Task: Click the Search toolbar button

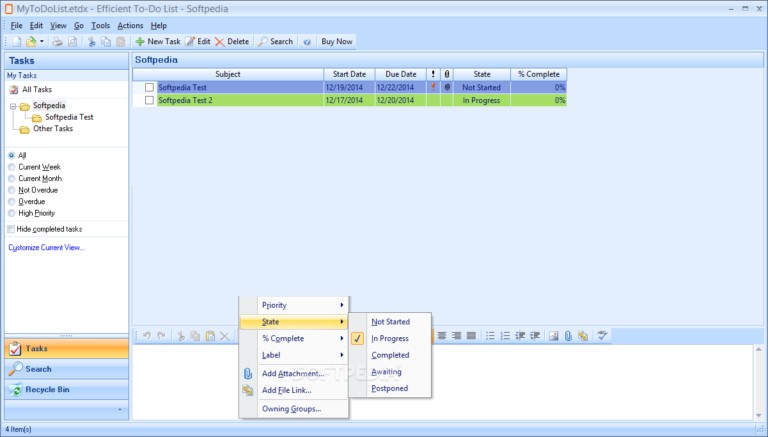Action: pos(275,42)
